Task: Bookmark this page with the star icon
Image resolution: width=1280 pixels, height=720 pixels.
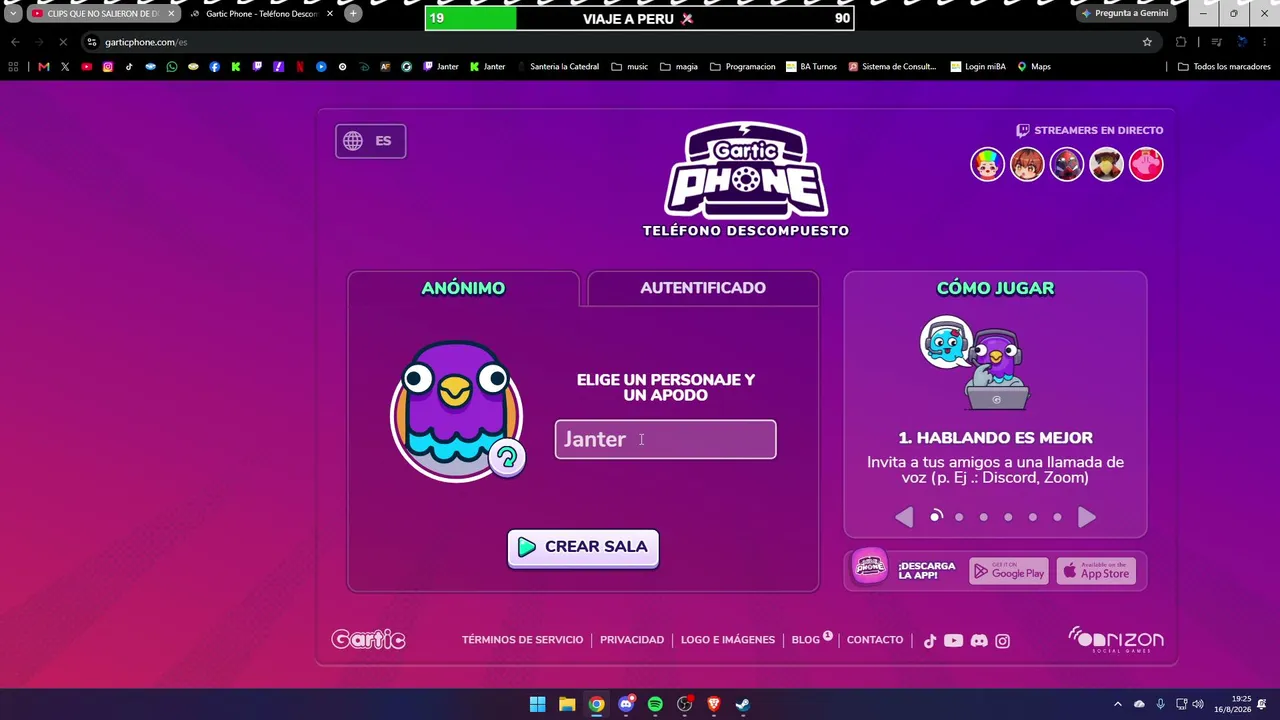Action: click(x=1147, y=42)
